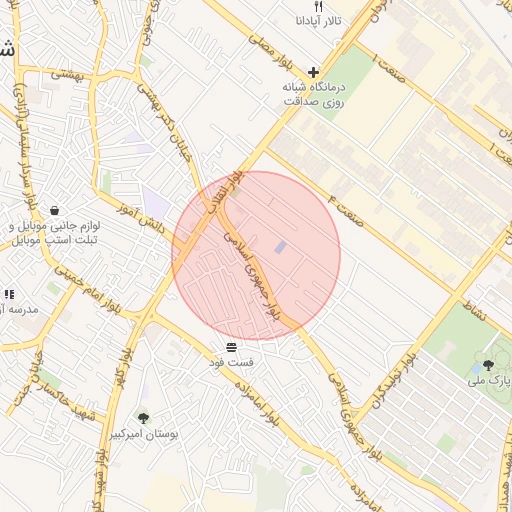Click the بوستان امیرکبیر park label
Image resolution: width=512 pixels, height=512 pixels.
144,434
